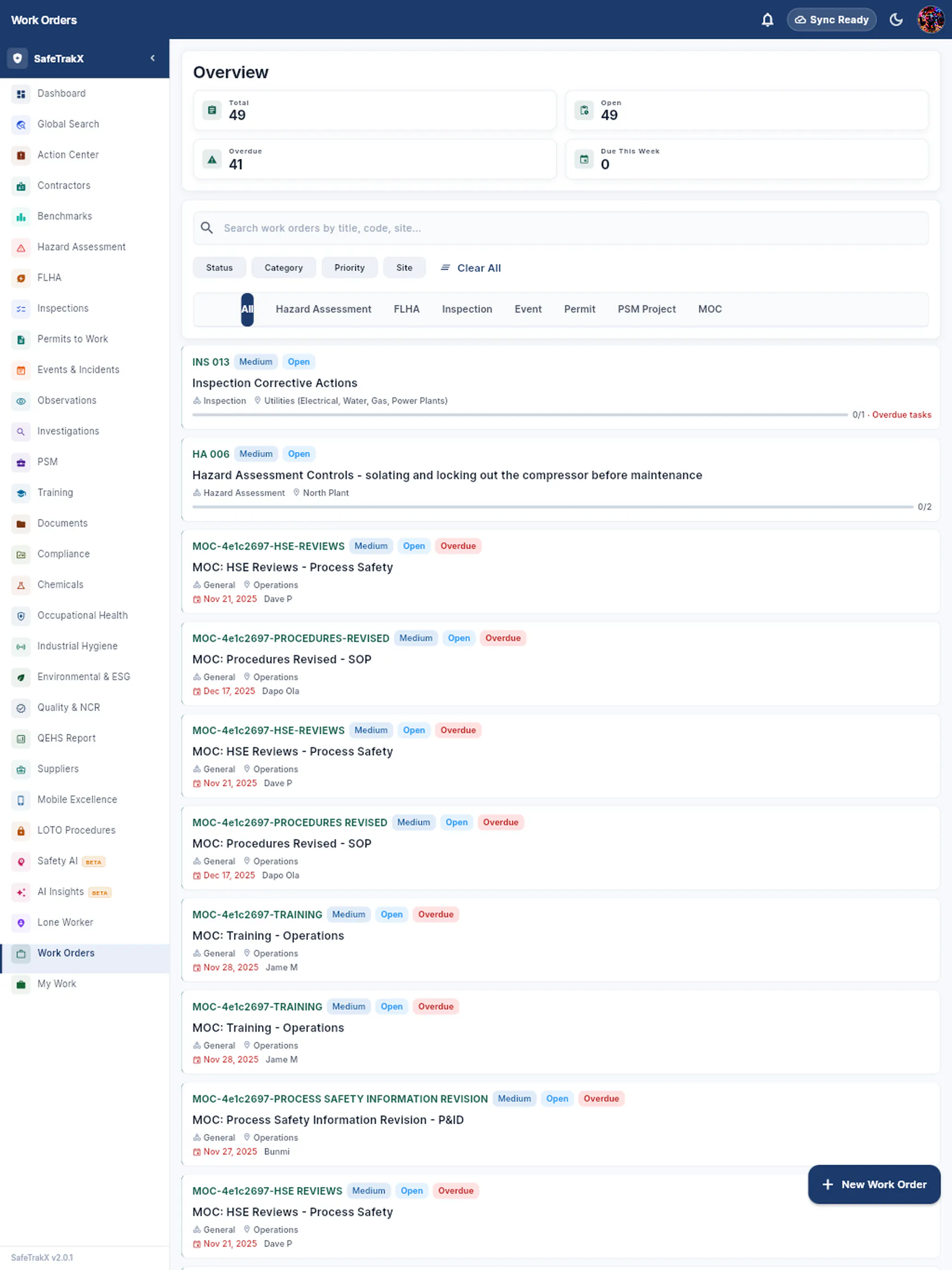The image size is (952, 1270).
Task: Switch to Event tab
Action: tap(528, 310)
